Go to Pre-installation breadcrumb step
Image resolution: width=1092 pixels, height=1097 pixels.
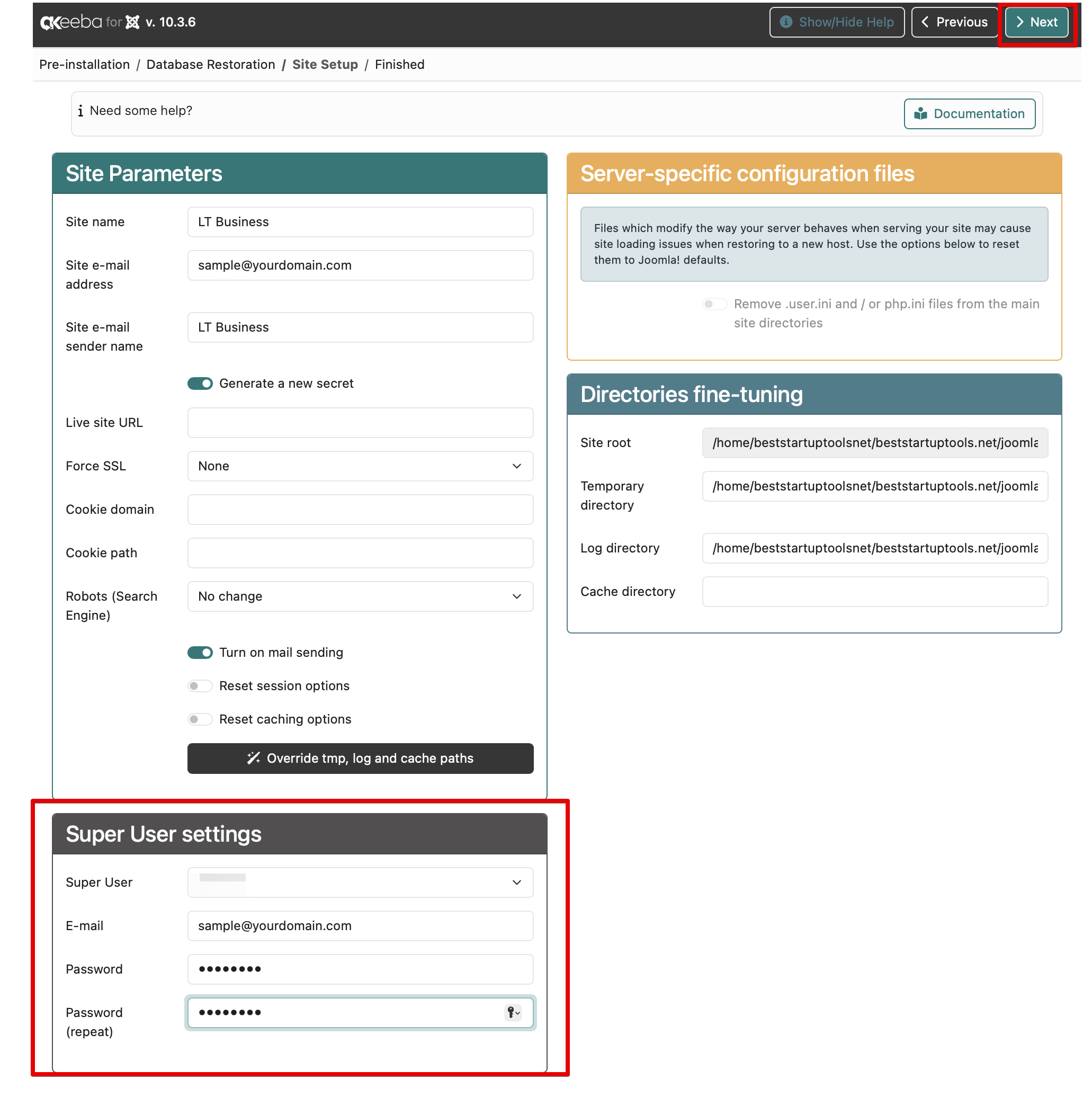85,65
